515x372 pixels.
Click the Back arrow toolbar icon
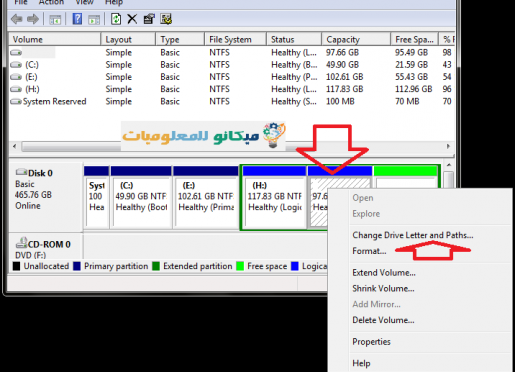17,19
